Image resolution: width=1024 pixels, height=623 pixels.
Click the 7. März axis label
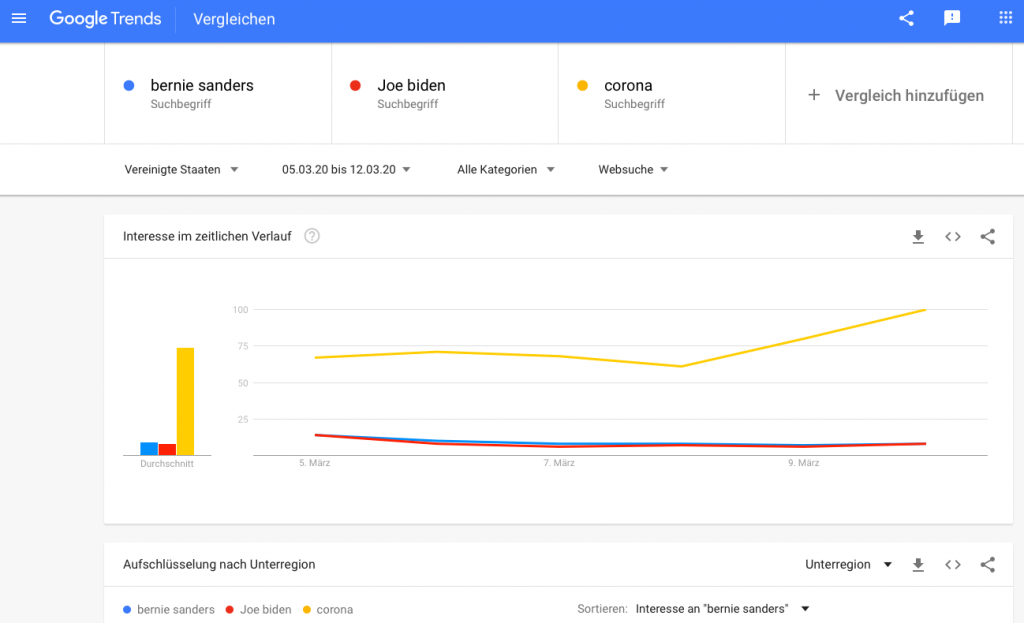559,463
